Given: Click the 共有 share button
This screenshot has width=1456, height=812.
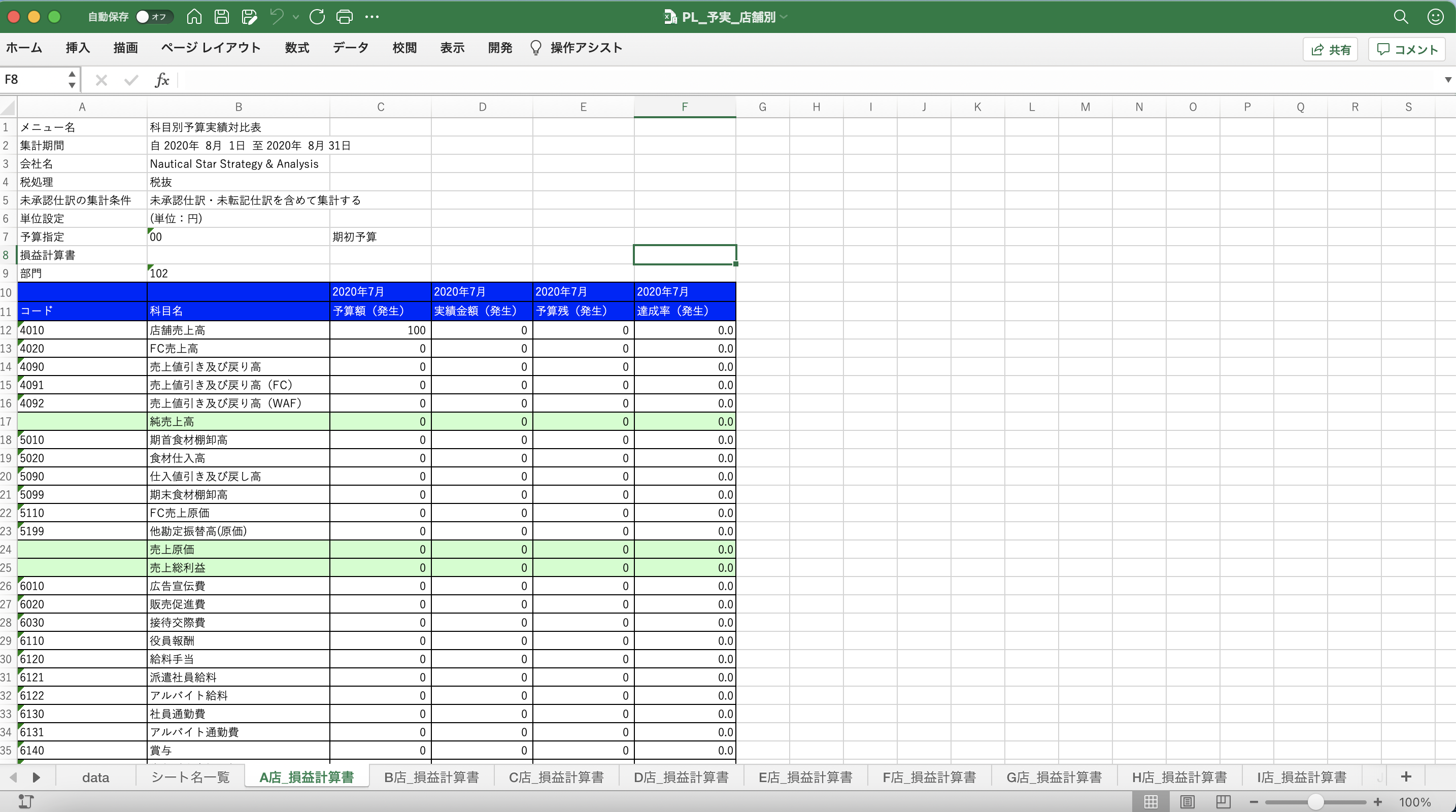Looking at the screenshot, I should click(x=1330, y=49).
